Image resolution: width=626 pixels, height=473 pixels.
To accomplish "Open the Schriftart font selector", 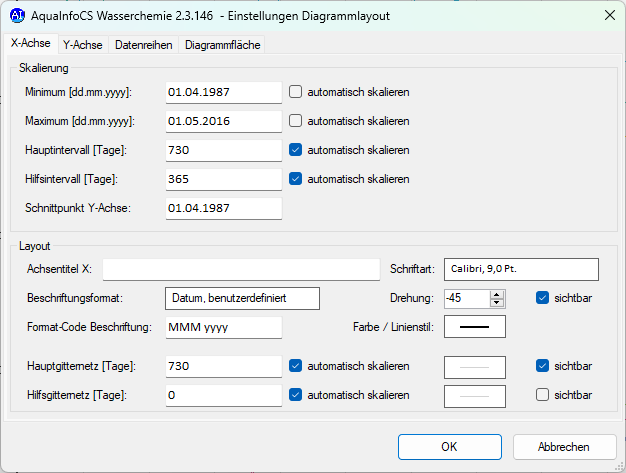I will [521, 269].
